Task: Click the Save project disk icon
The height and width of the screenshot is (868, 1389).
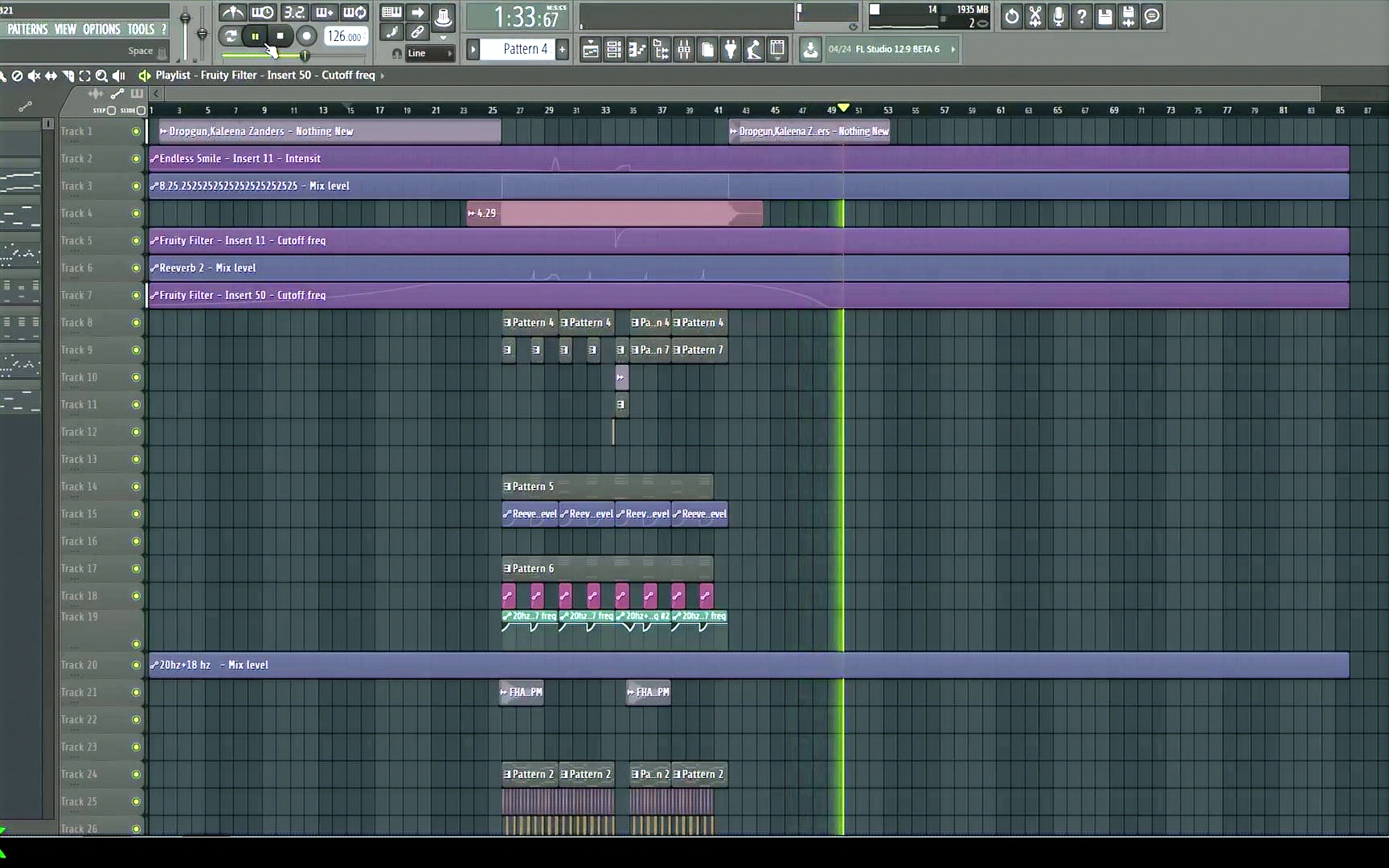Action: click(x=1105, y=16)
